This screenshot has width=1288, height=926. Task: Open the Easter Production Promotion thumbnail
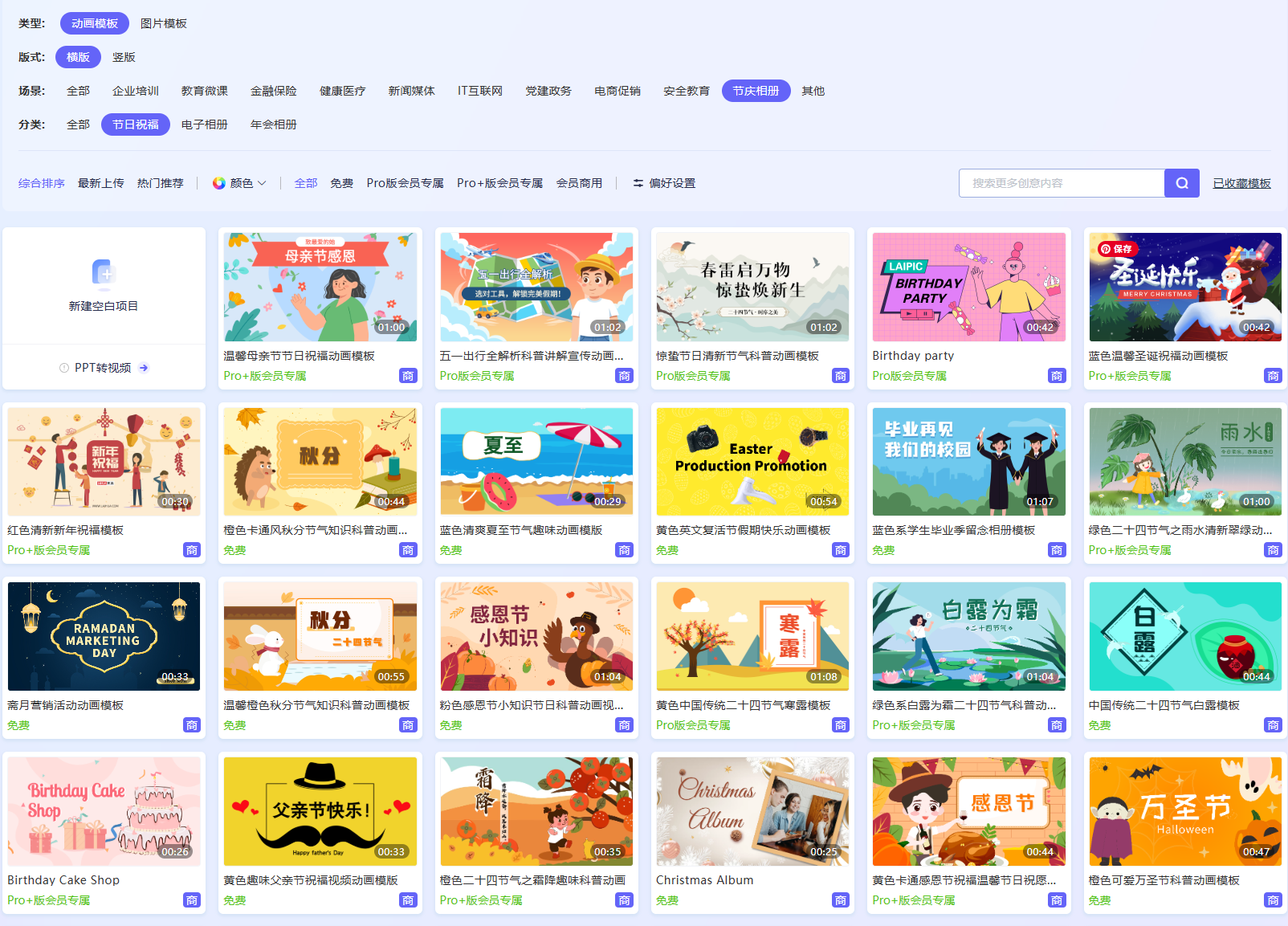(752, 461)
